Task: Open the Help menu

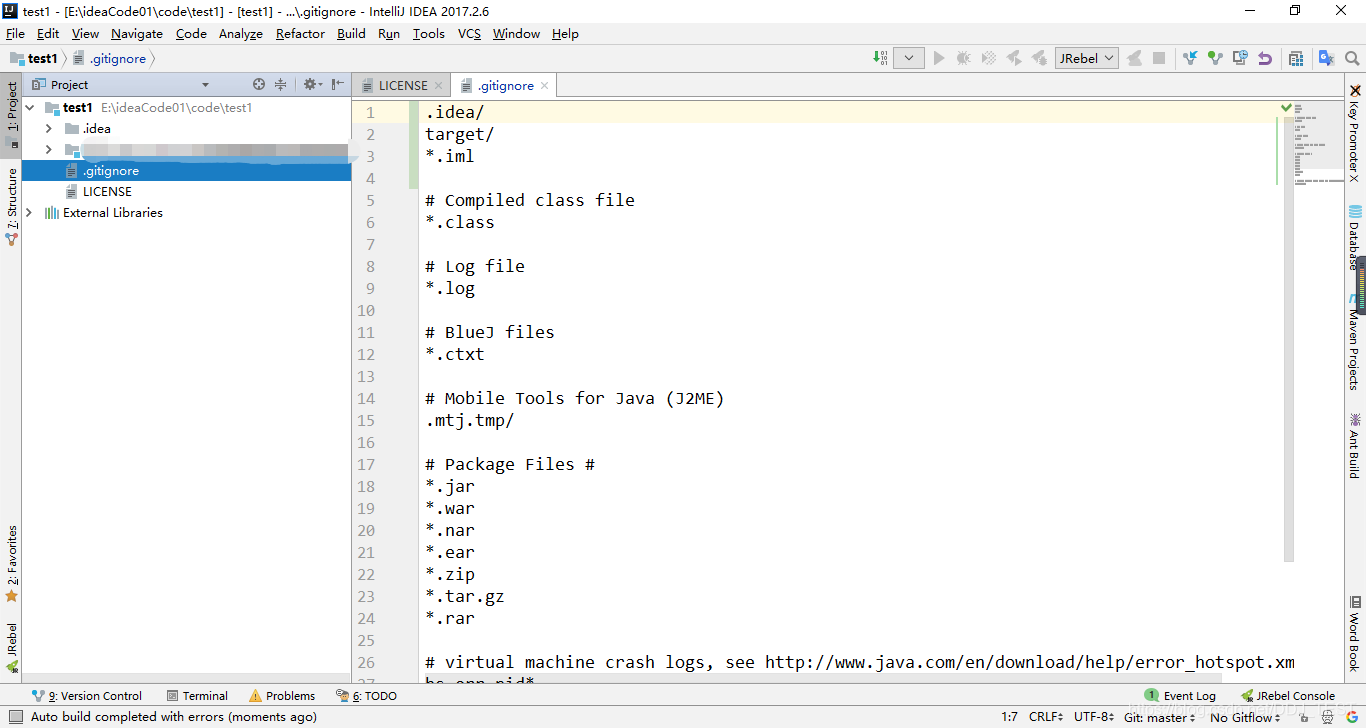Action: click(565, 33)
